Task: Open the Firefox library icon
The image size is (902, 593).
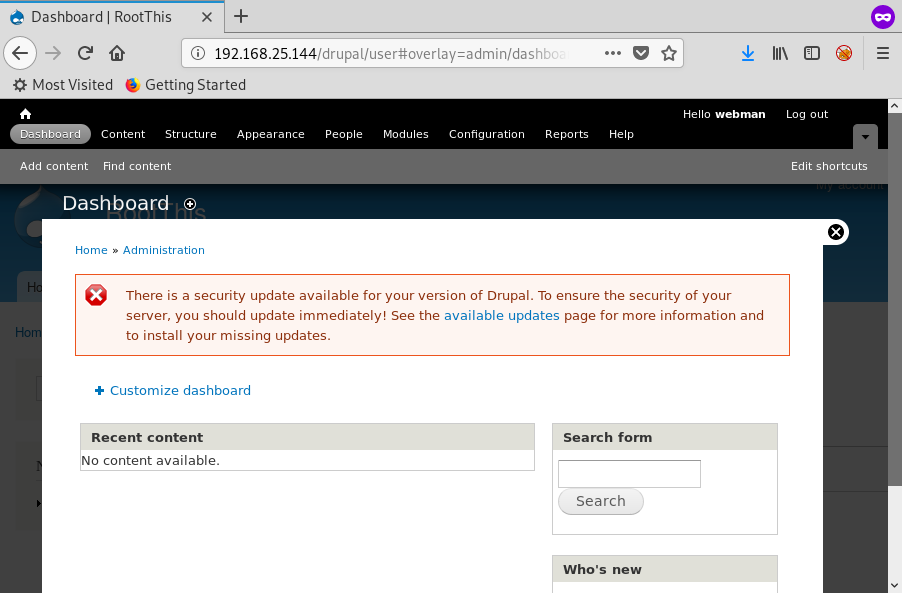Action: (x=780, y=53)
